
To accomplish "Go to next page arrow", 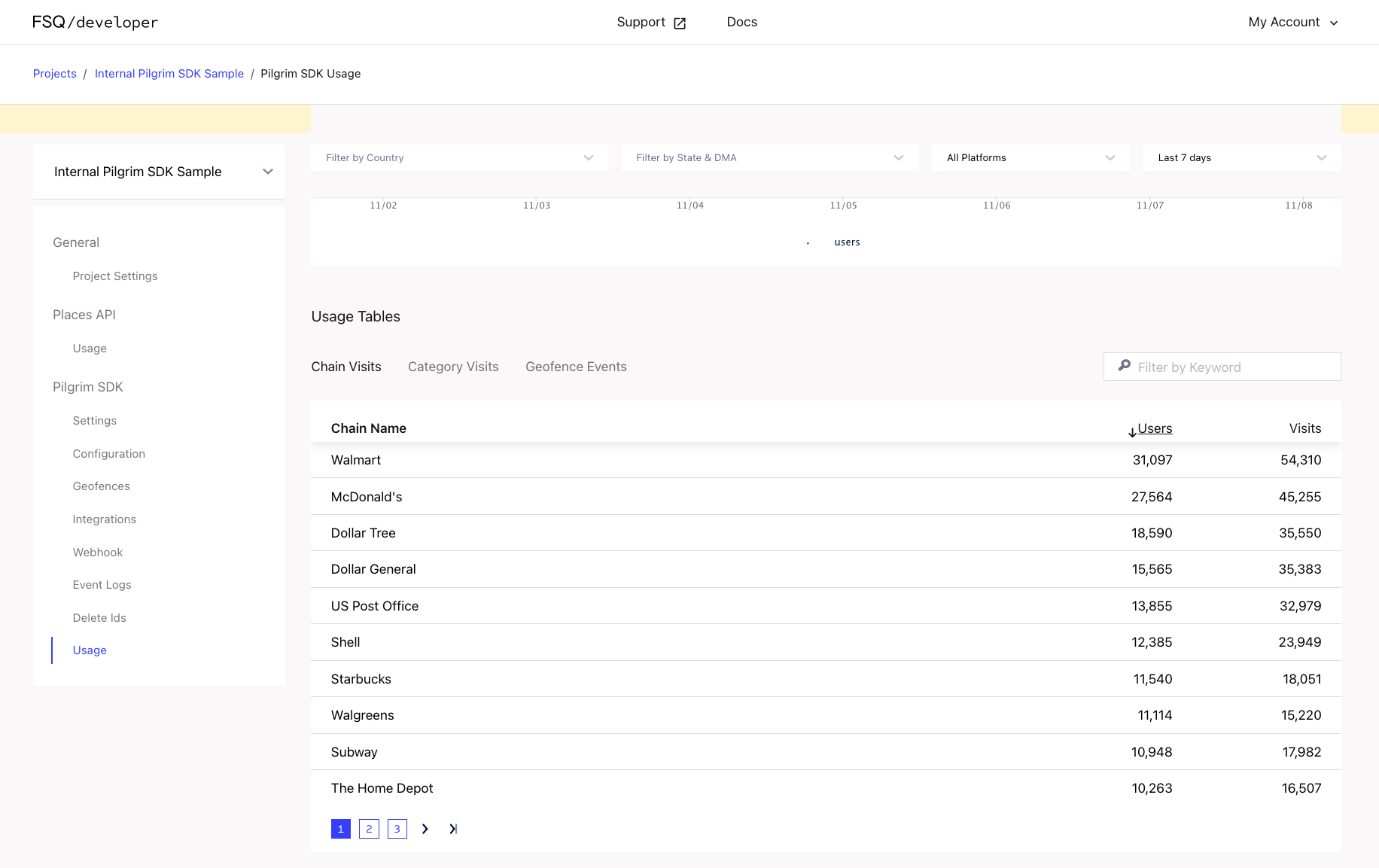I will tap(425, 829).
